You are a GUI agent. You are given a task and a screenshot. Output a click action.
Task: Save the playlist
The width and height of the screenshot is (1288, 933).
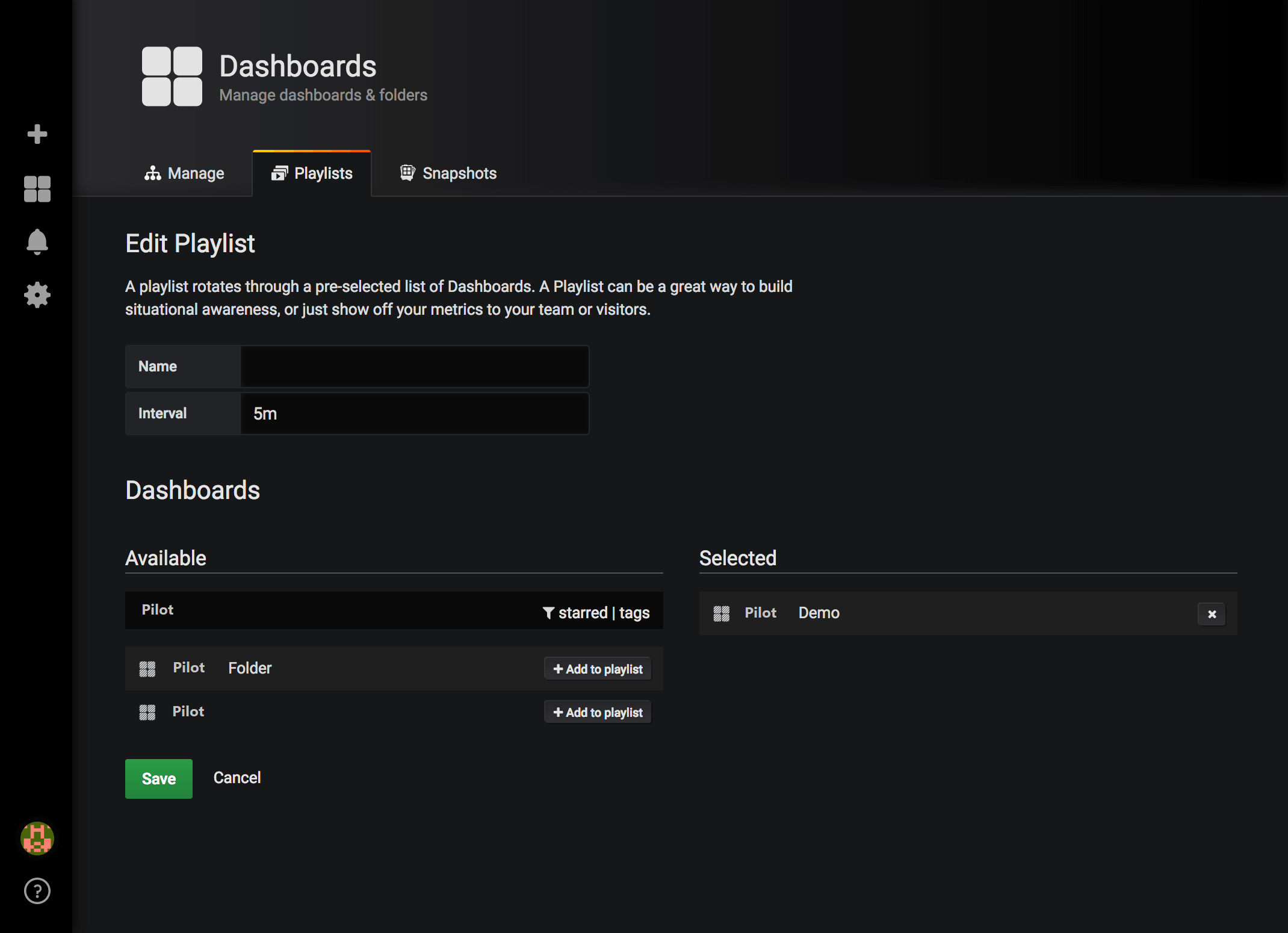159,778
